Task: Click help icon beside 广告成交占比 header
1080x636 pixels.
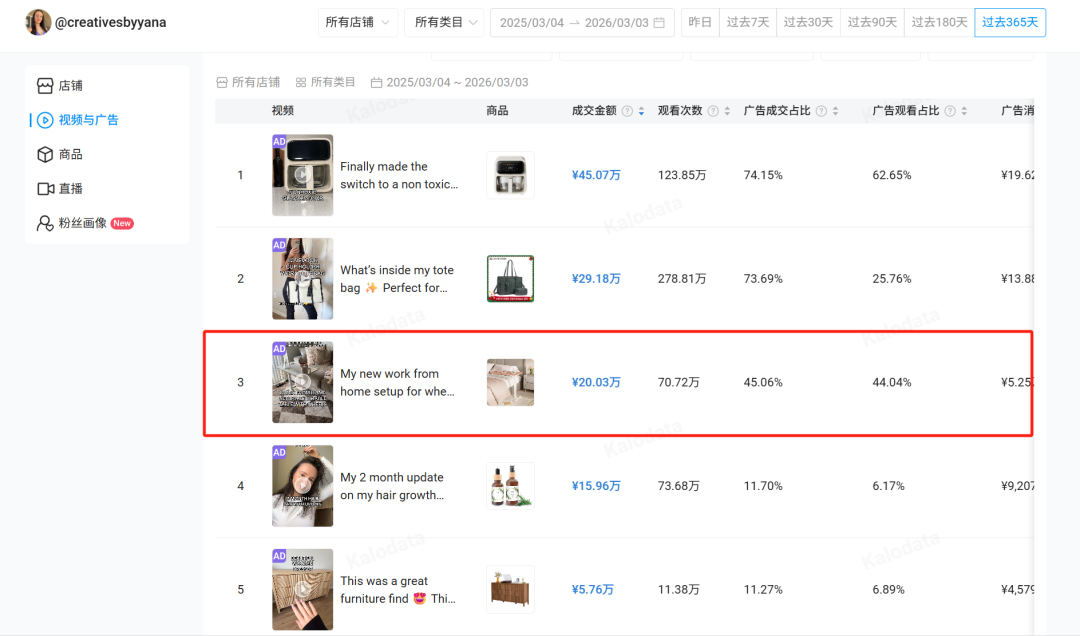Action: (x=821, y=111)
